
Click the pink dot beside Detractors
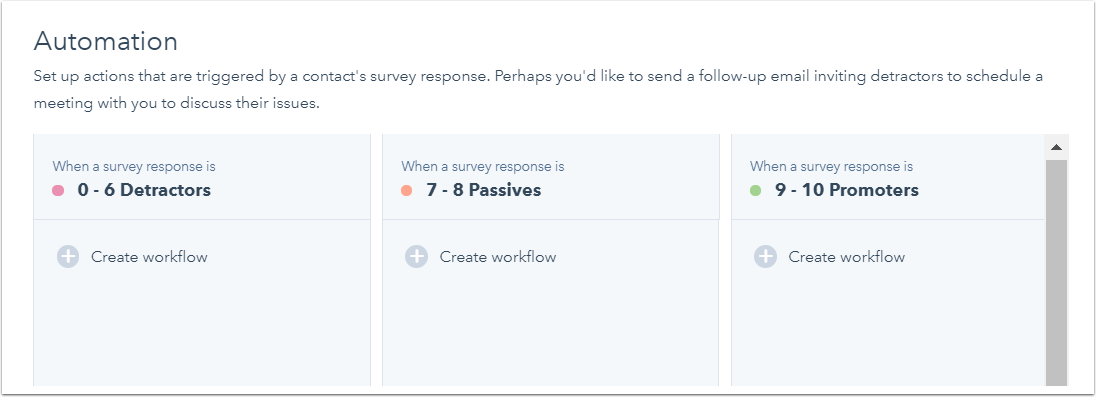pos(58,190)
